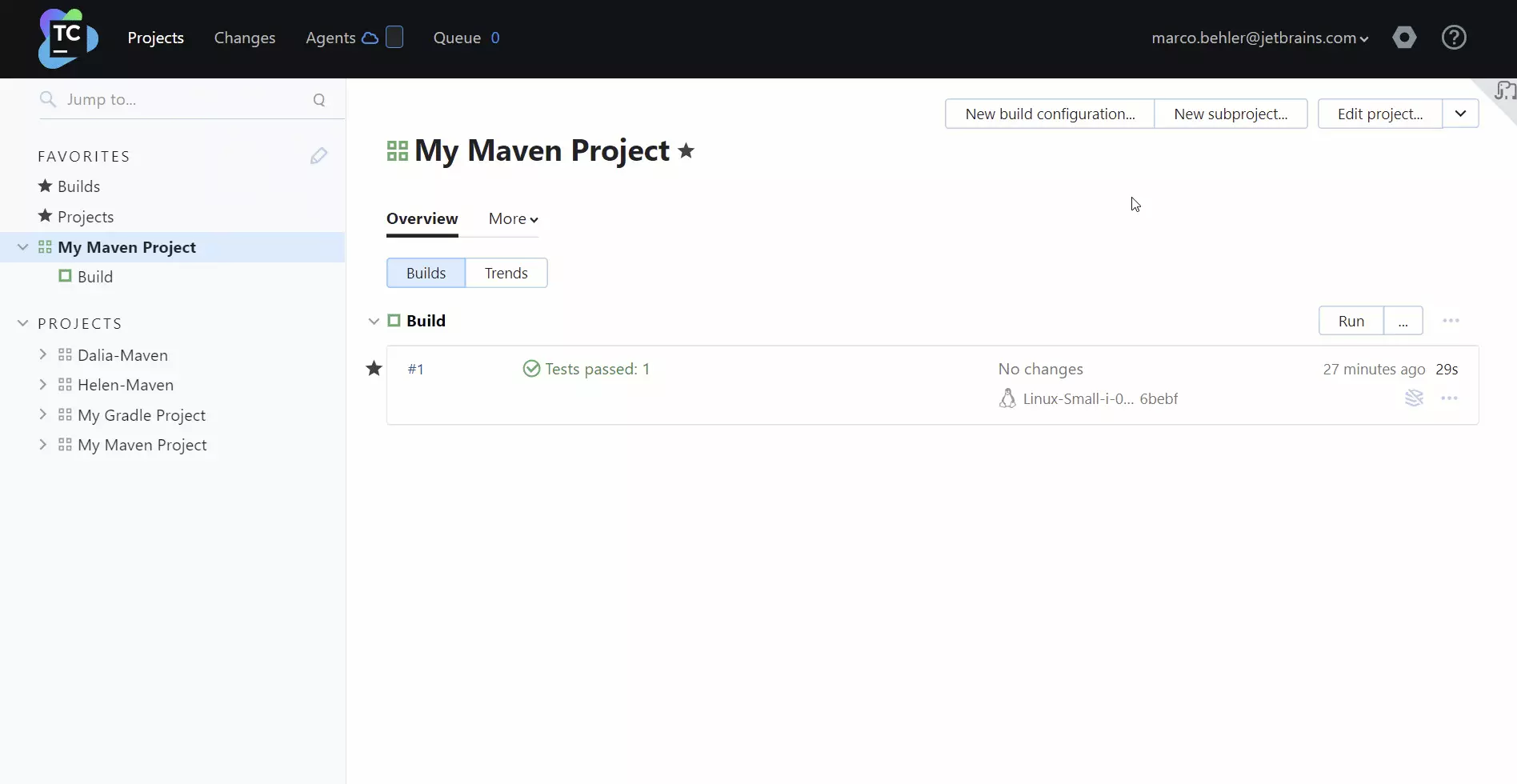Open the administration hexagon icon
Screen dimensions: 1517x784
(1403, 38)
